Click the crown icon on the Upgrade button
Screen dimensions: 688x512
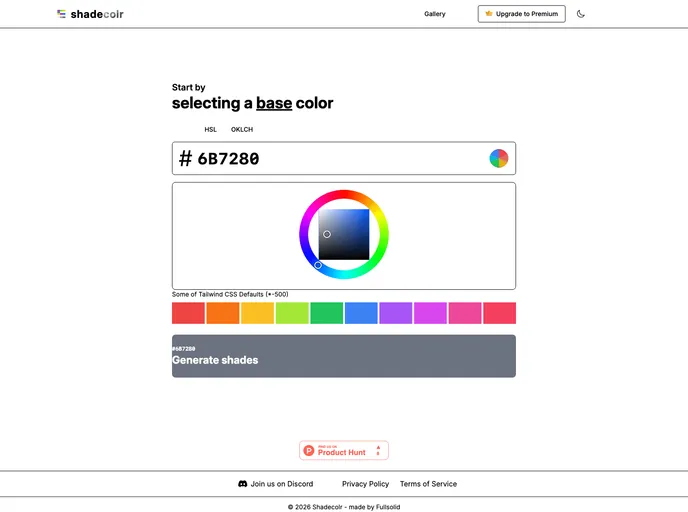pos(489,14)
